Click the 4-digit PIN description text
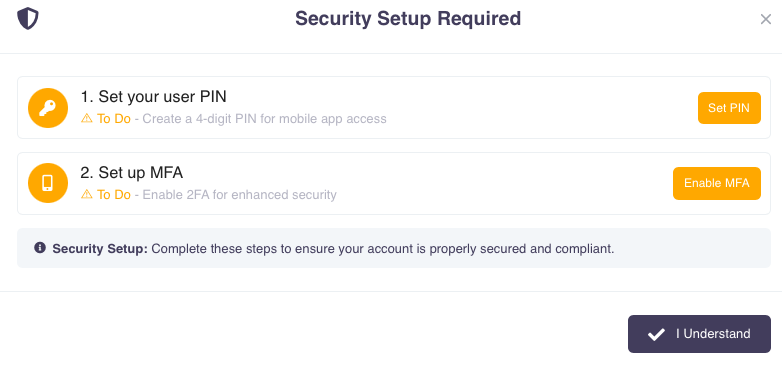Viewport: 782px width, 367px height. tap(264, 119)
